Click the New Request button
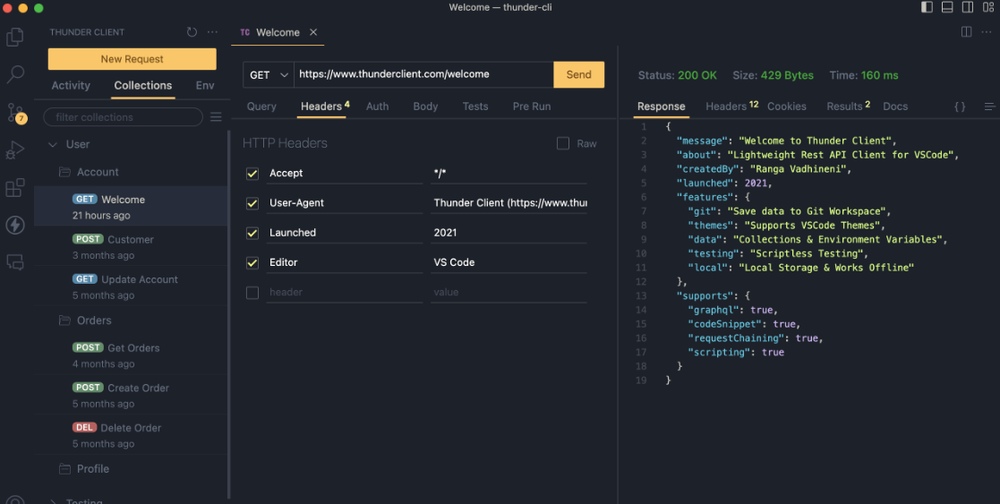This screenshot has width=1000, height=504. (x=132, y=59)
